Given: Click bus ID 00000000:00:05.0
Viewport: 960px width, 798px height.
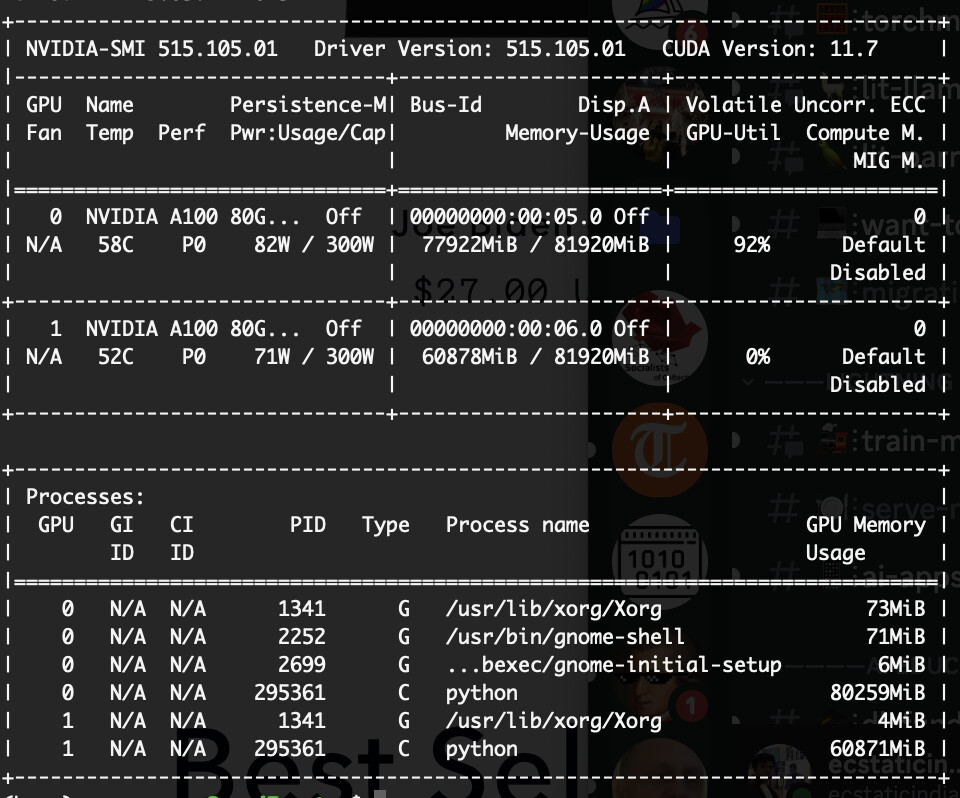Looking at the screenshot, I should click(506, 217).
